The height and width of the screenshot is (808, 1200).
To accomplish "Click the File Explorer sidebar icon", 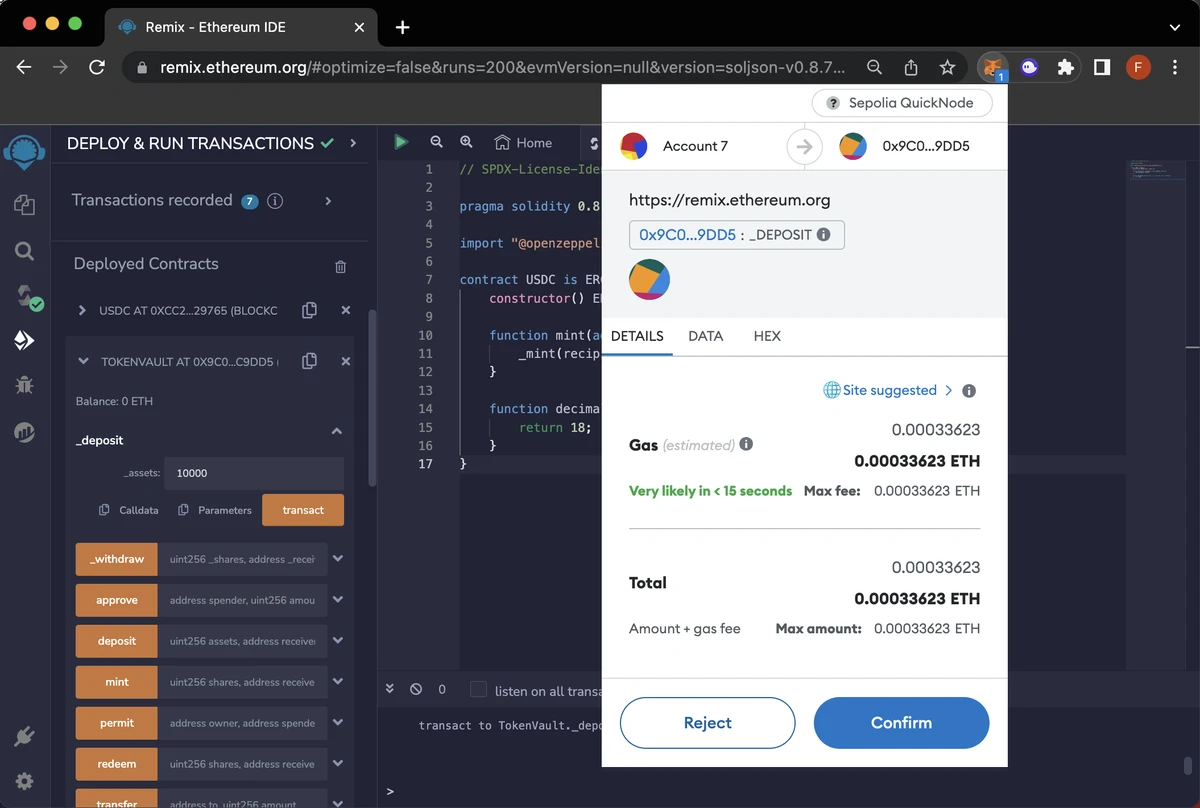I will (24, 205).
